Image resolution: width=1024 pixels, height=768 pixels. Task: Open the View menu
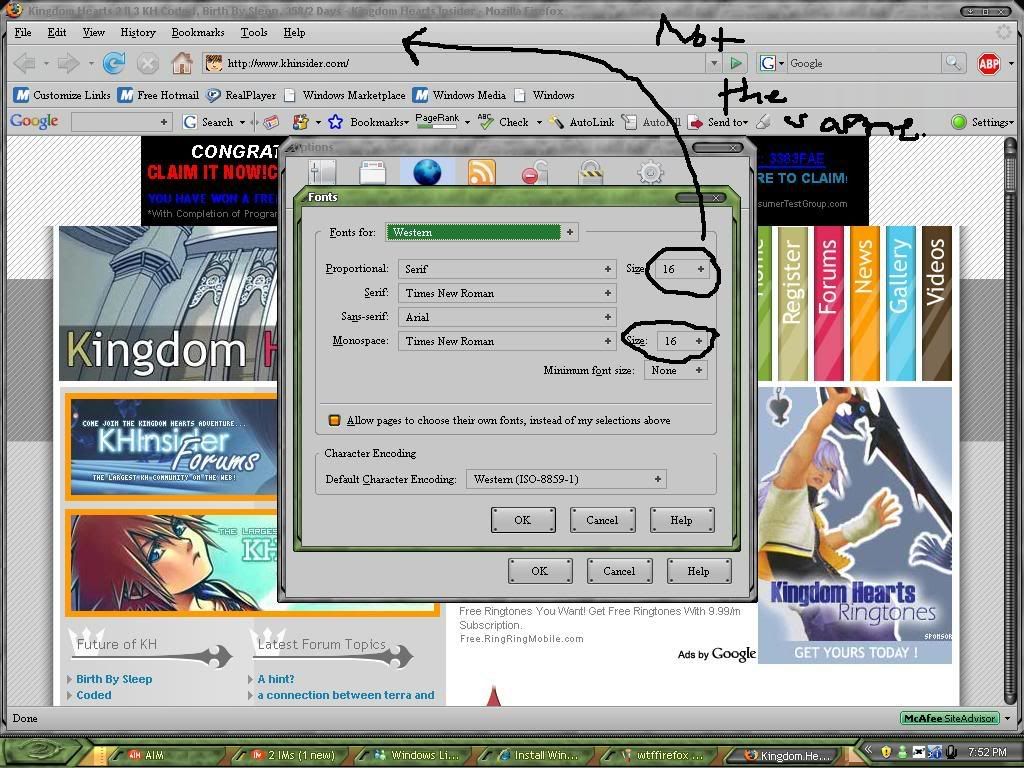click(93, 32)
